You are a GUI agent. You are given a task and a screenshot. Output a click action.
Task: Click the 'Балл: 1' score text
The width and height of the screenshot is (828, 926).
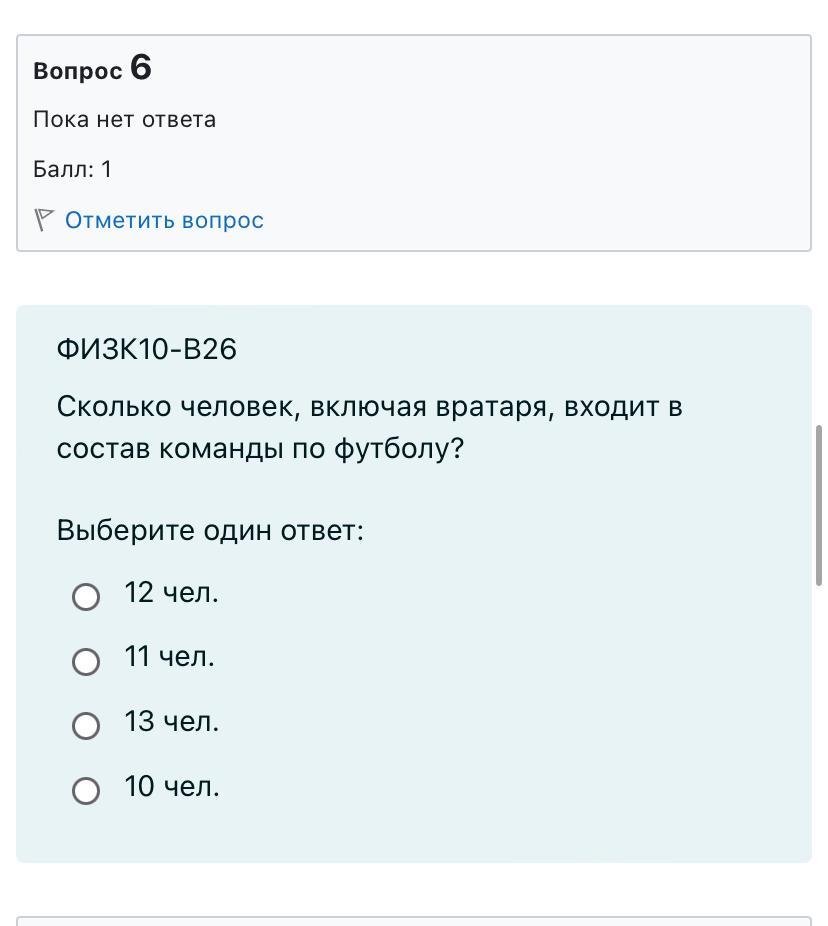[72, 169]
